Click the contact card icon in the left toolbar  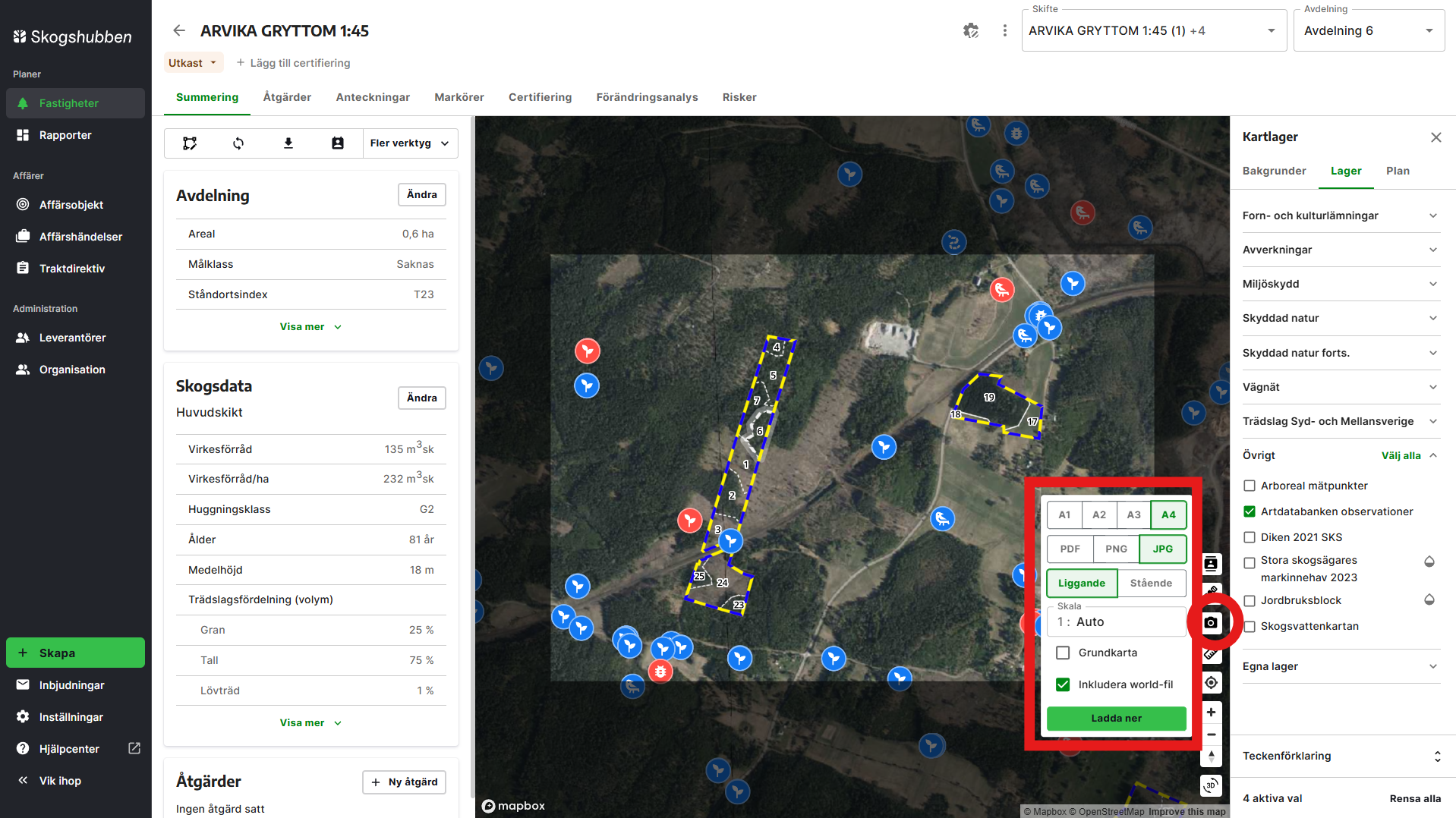[x=338, y=143]
